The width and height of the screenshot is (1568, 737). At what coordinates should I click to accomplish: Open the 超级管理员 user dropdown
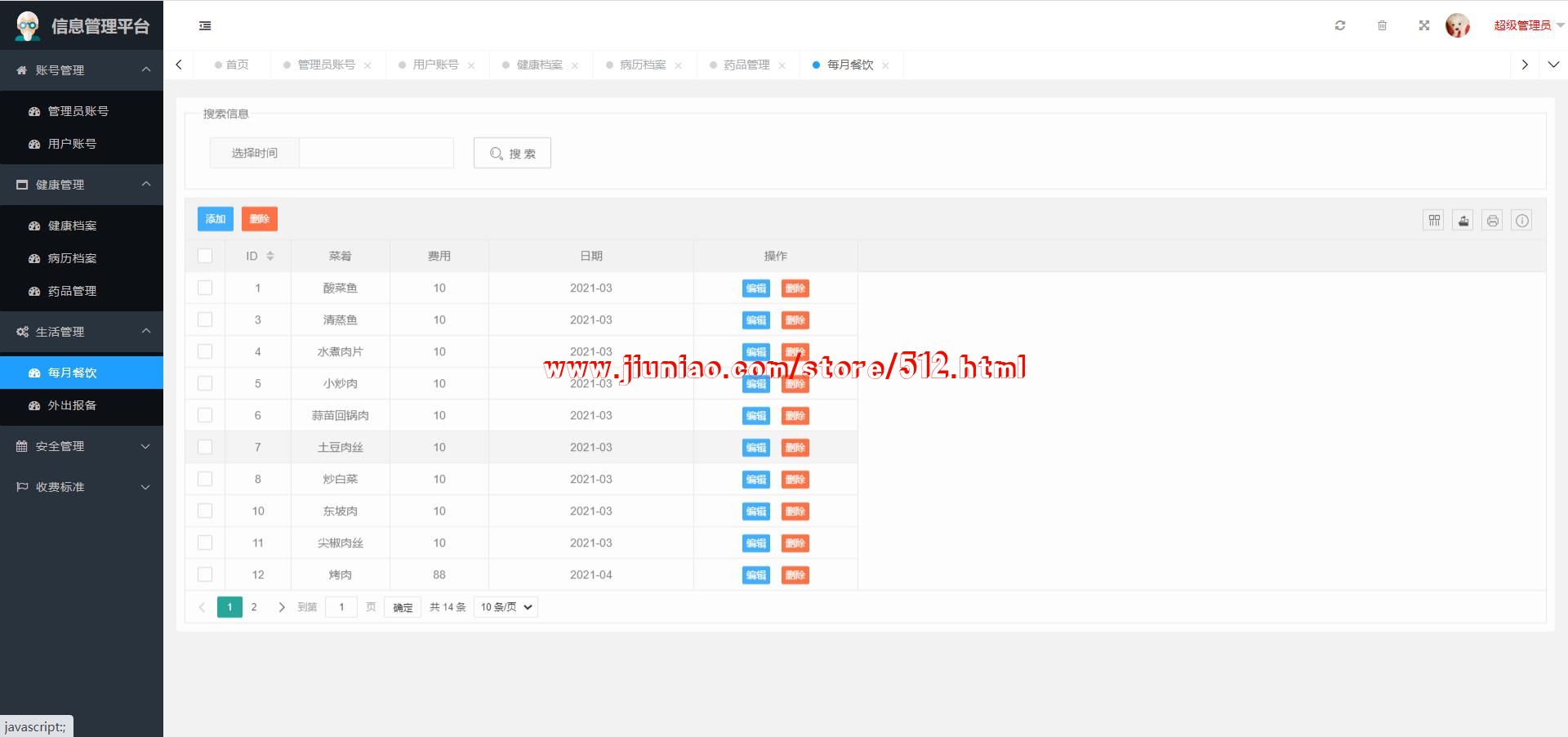(x=1529, y=25)
